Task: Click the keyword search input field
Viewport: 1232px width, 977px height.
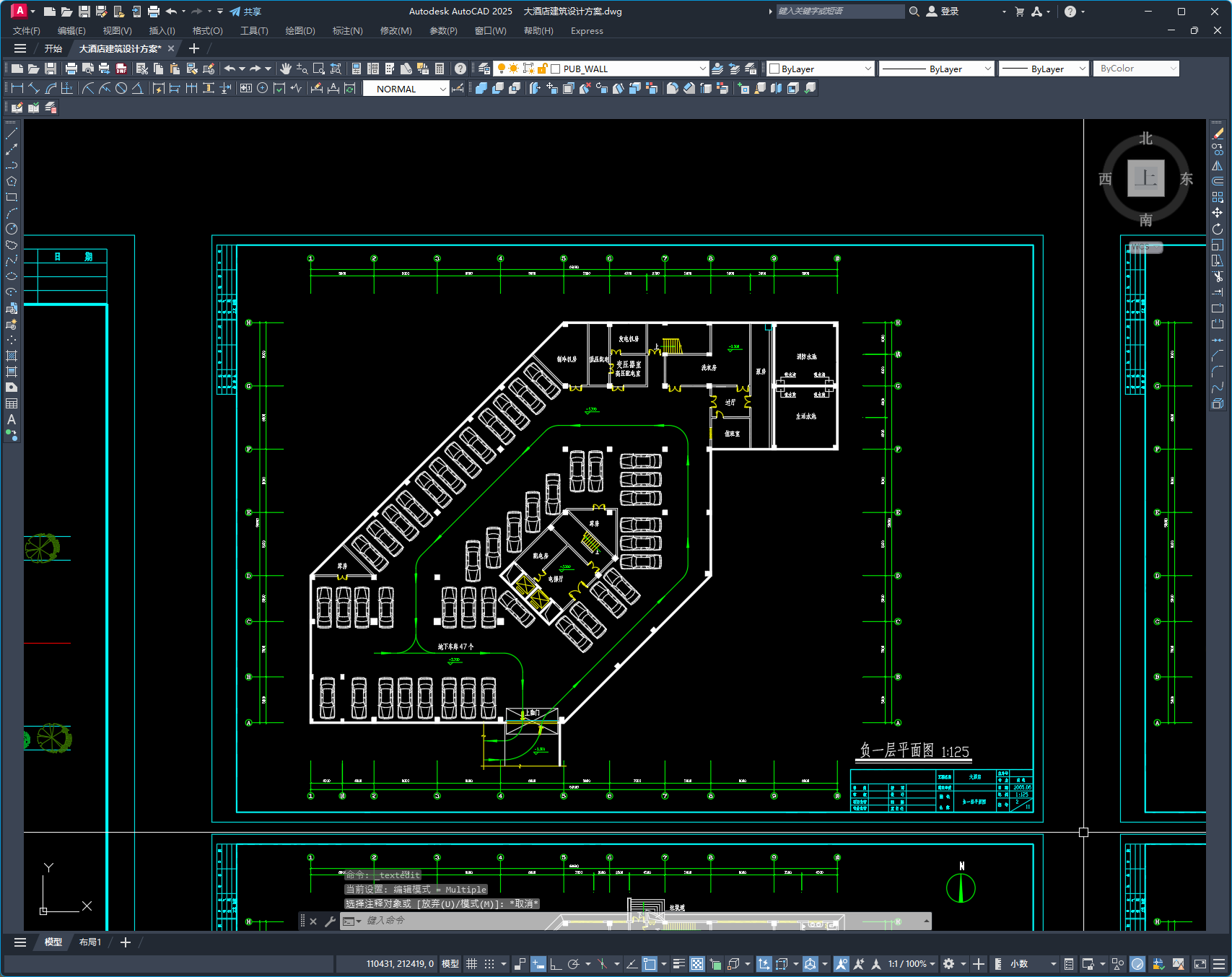Action: (840, 12)
